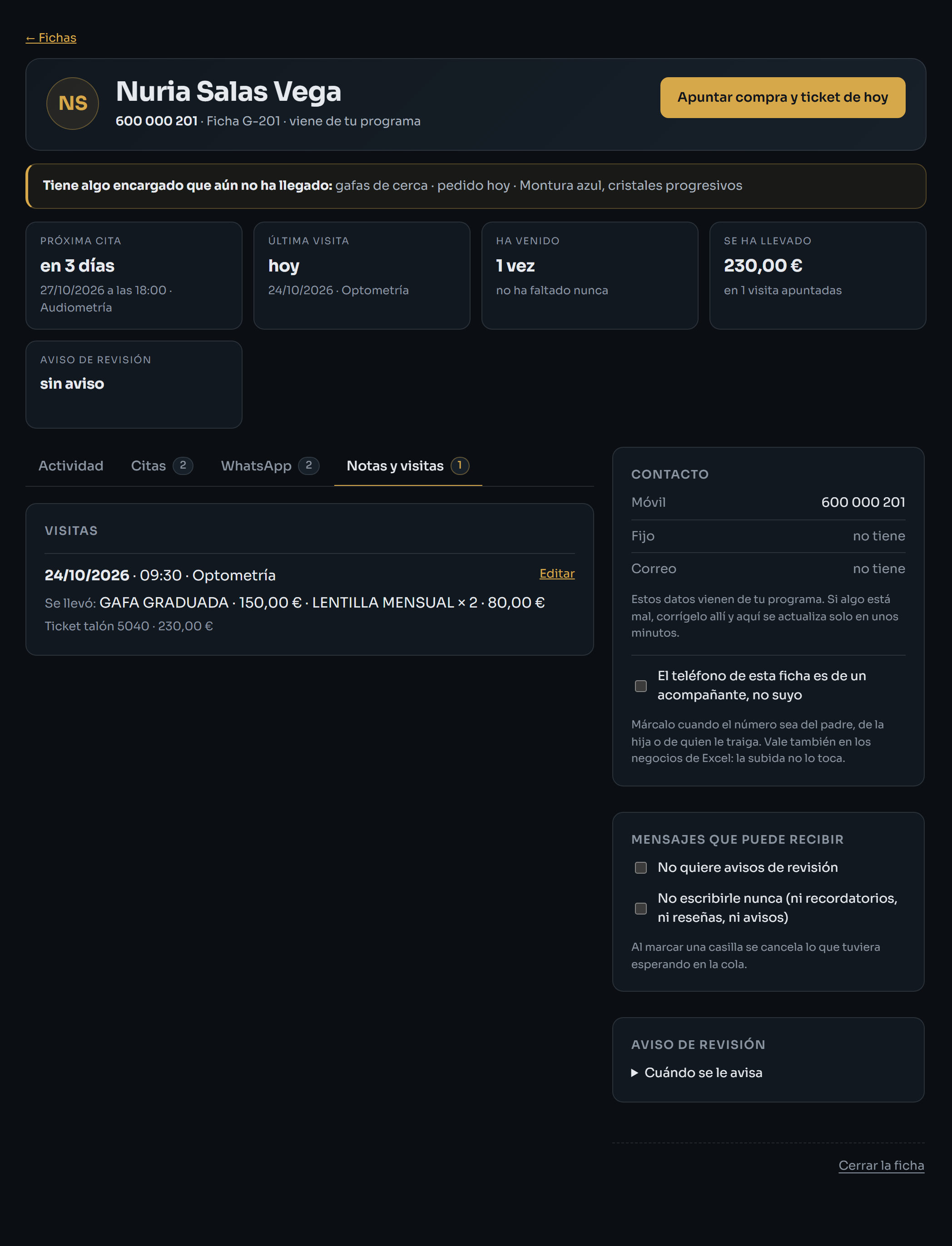Click the badge count on WhatsApp tab
952x1246 pixels.
pos(309,465)
